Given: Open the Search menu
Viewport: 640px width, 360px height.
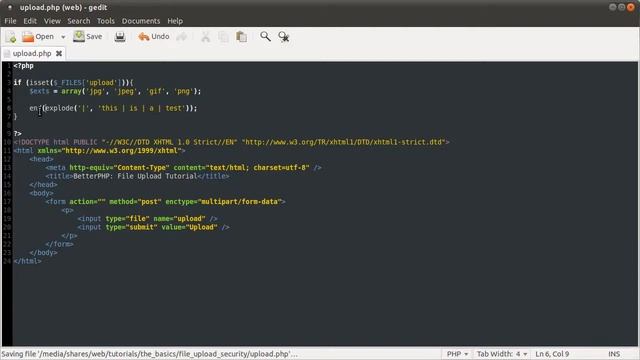Looking at the screenshot, I should [x=79, y=21].
